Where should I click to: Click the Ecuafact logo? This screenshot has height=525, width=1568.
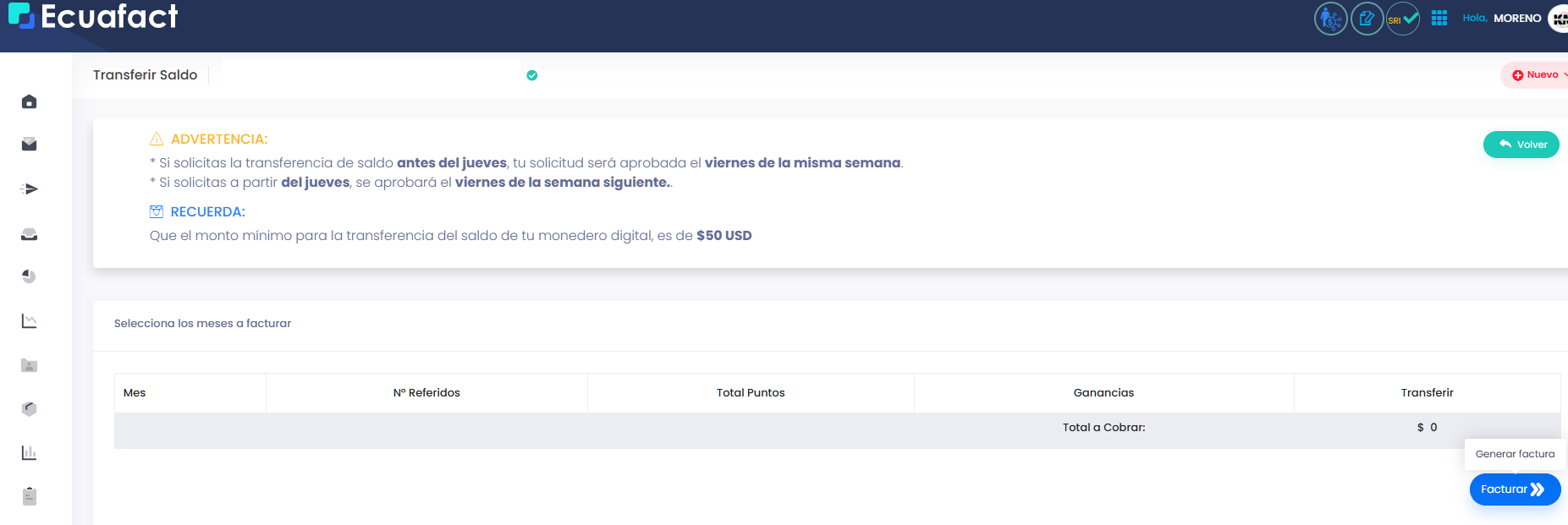[93, 16]
